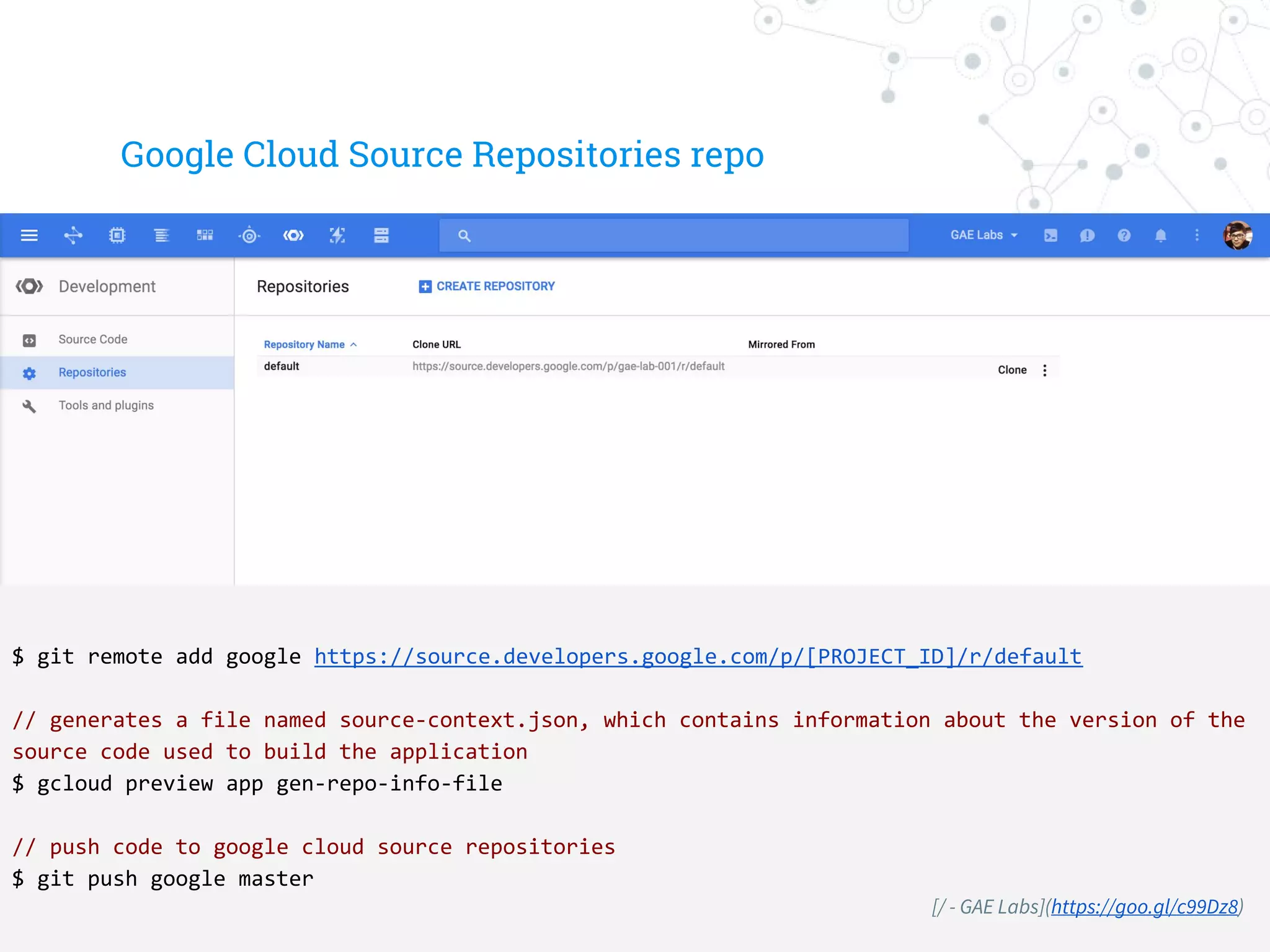Image resolution: width=1270 pixels, height=952 pixels.
Task: Click the Source Code bracket icon
Action: tap(29, 340)
